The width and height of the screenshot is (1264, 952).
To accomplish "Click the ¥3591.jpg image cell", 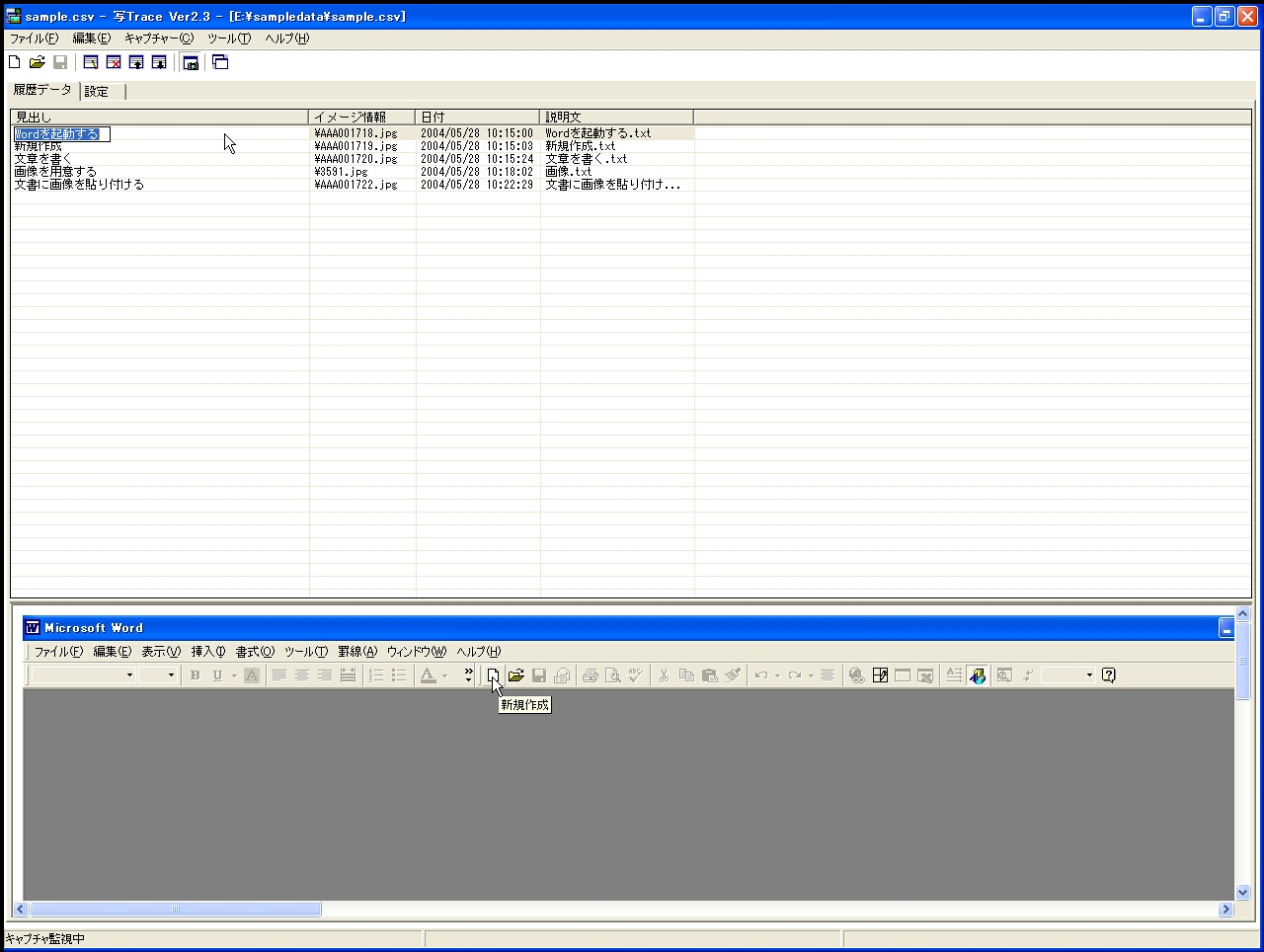I will (x=341, y=172).
